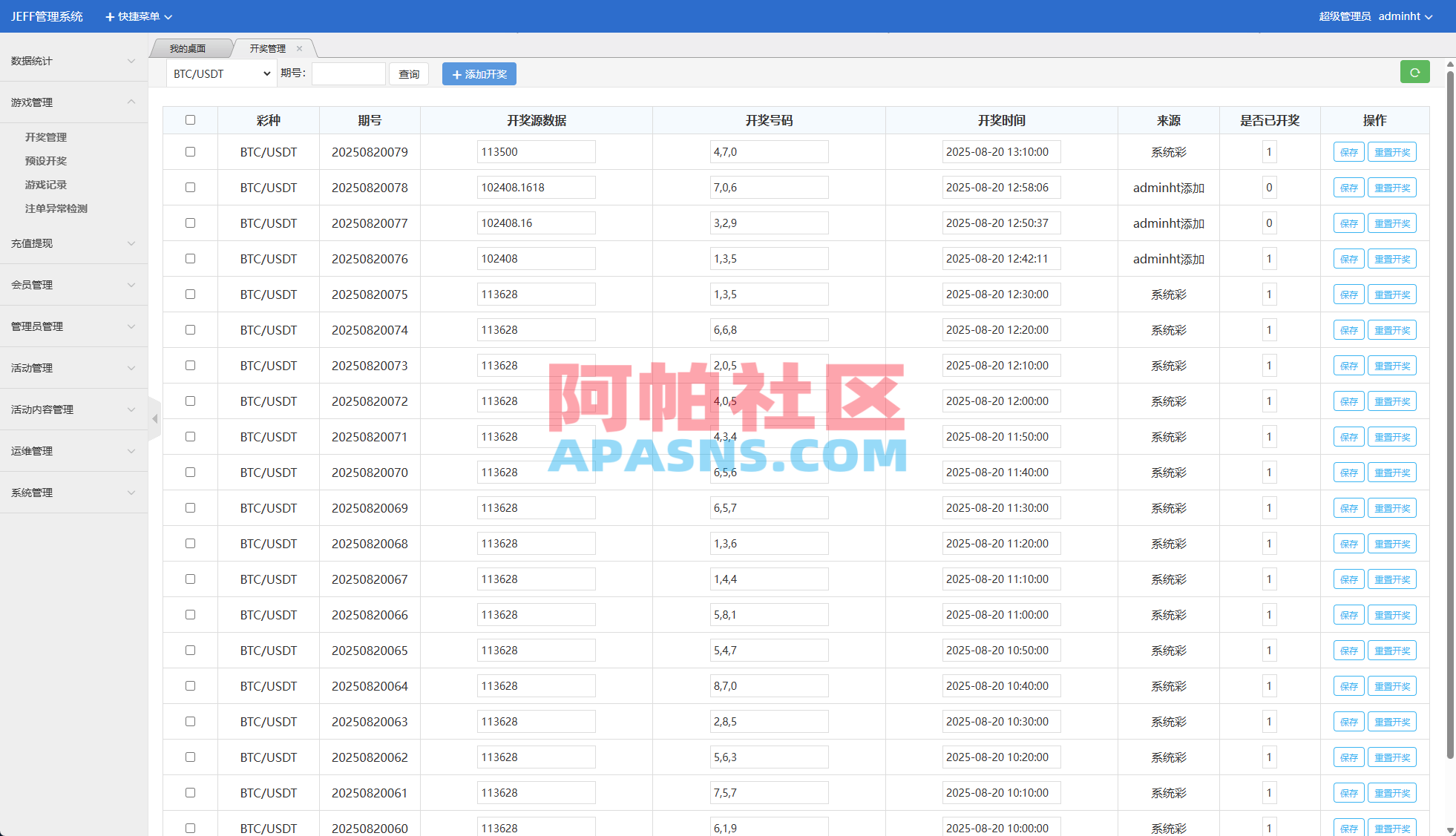Open 注单异常检测 from the sidebar

(55, 208)
